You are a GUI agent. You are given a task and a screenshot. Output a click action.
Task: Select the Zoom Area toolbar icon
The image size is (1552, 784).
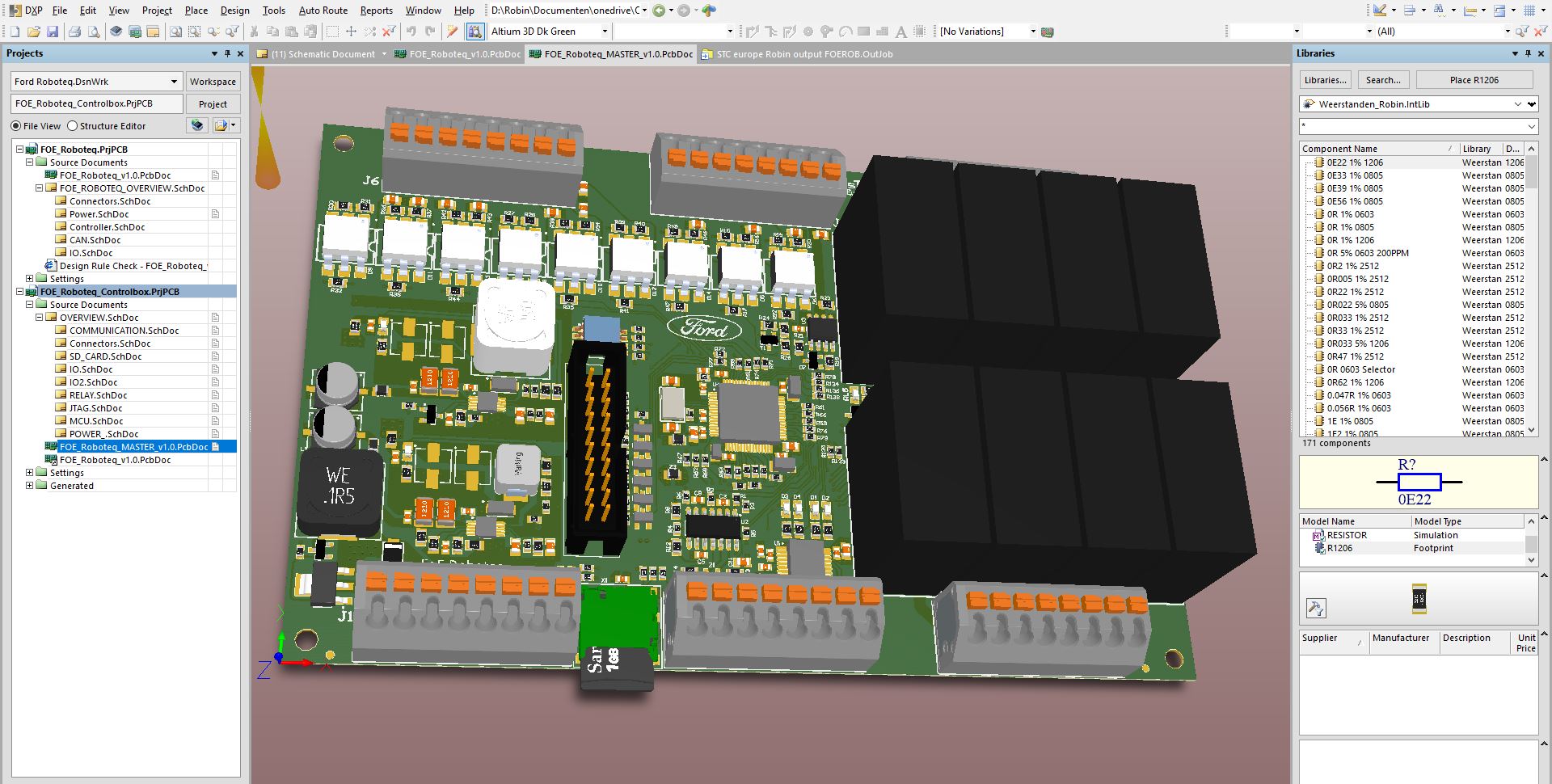coord(194,32)
